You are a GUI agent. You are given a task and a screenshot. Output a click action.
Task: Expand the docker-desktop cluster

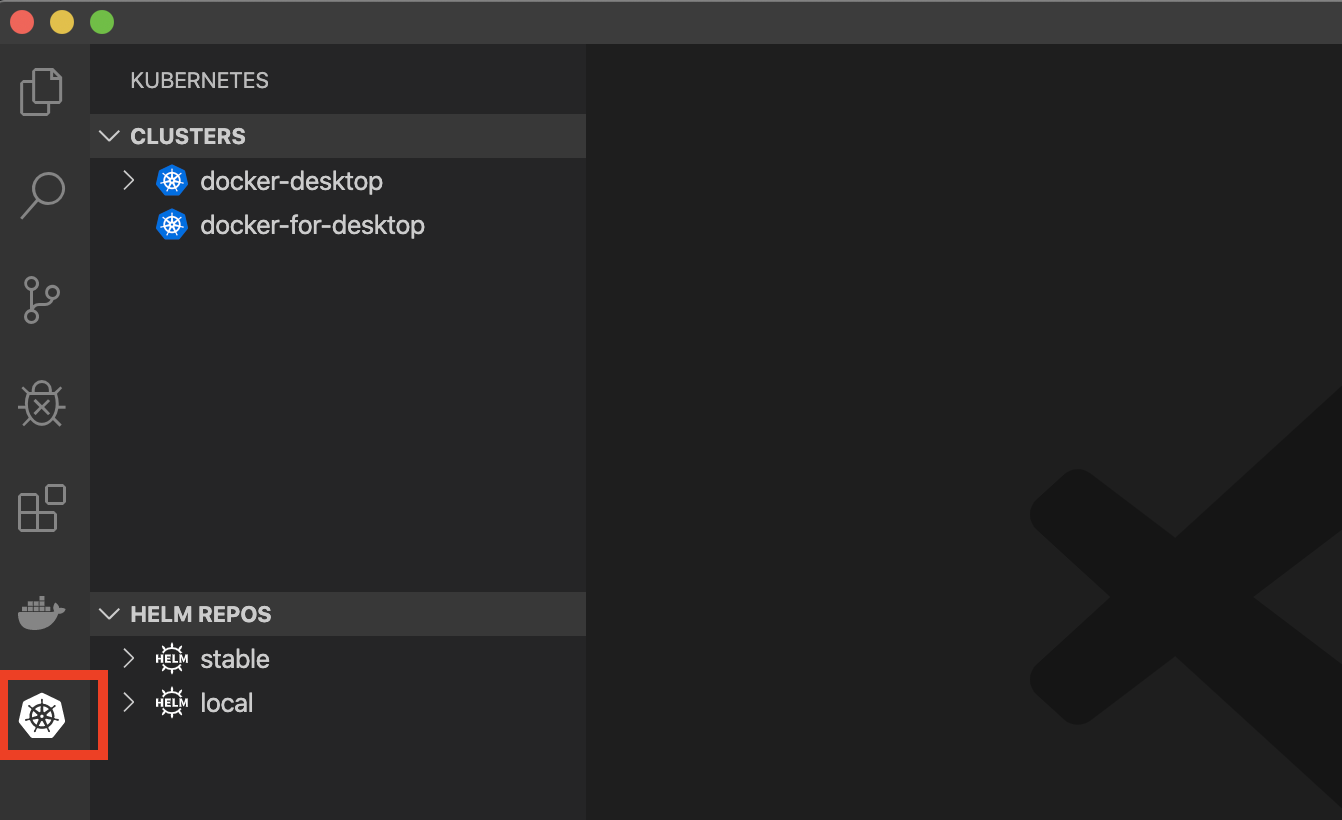[128, 180]
